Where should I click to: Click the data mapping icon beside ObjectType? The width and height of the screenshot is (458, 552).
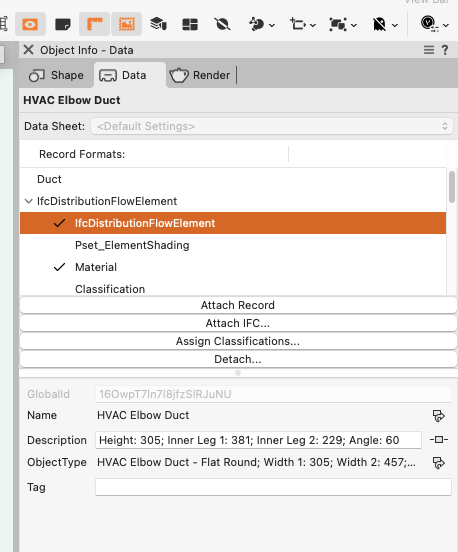[x=439, y=463]
